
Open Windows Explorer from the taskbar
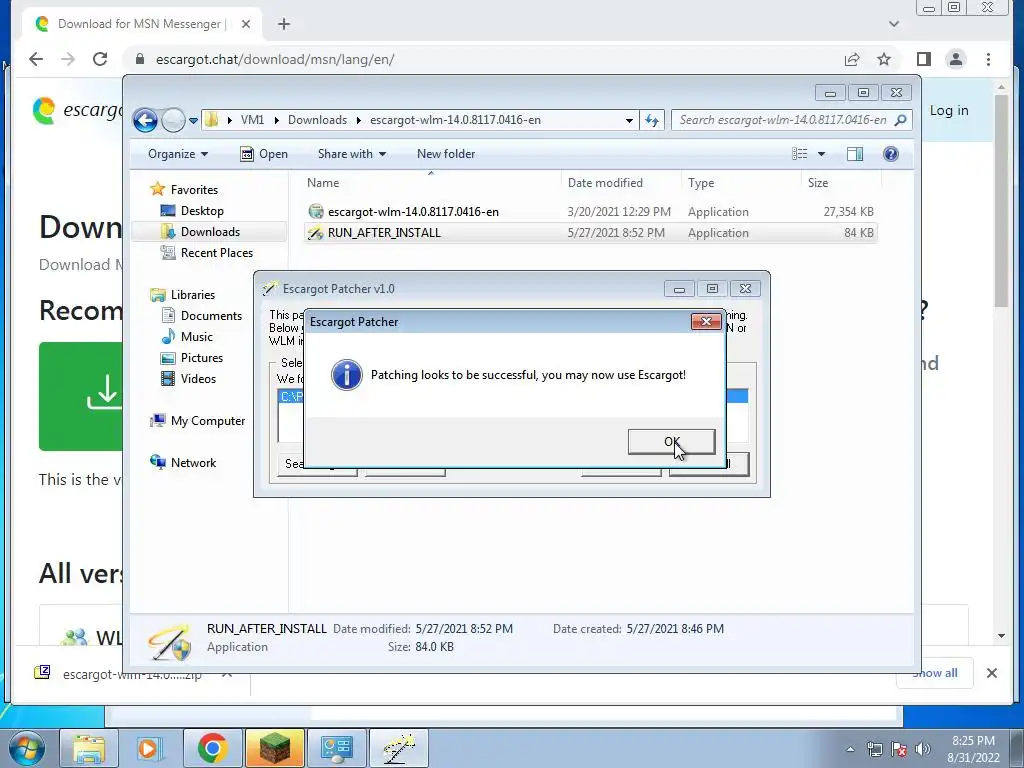point(89,748)
